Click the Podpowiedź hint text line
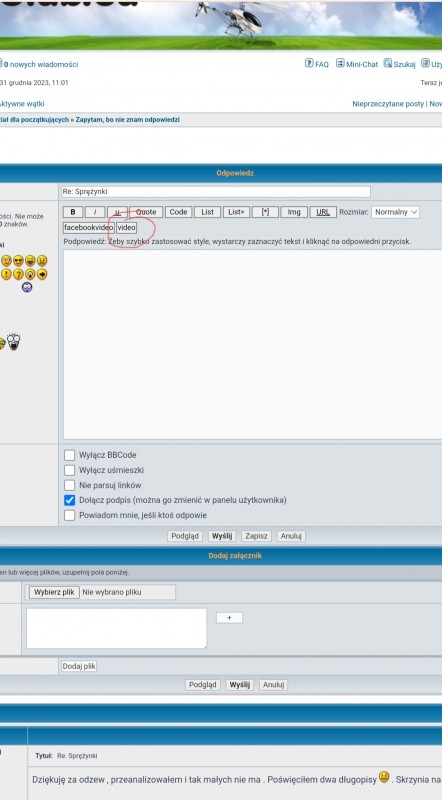442x800 pixels. click(237, 241)
